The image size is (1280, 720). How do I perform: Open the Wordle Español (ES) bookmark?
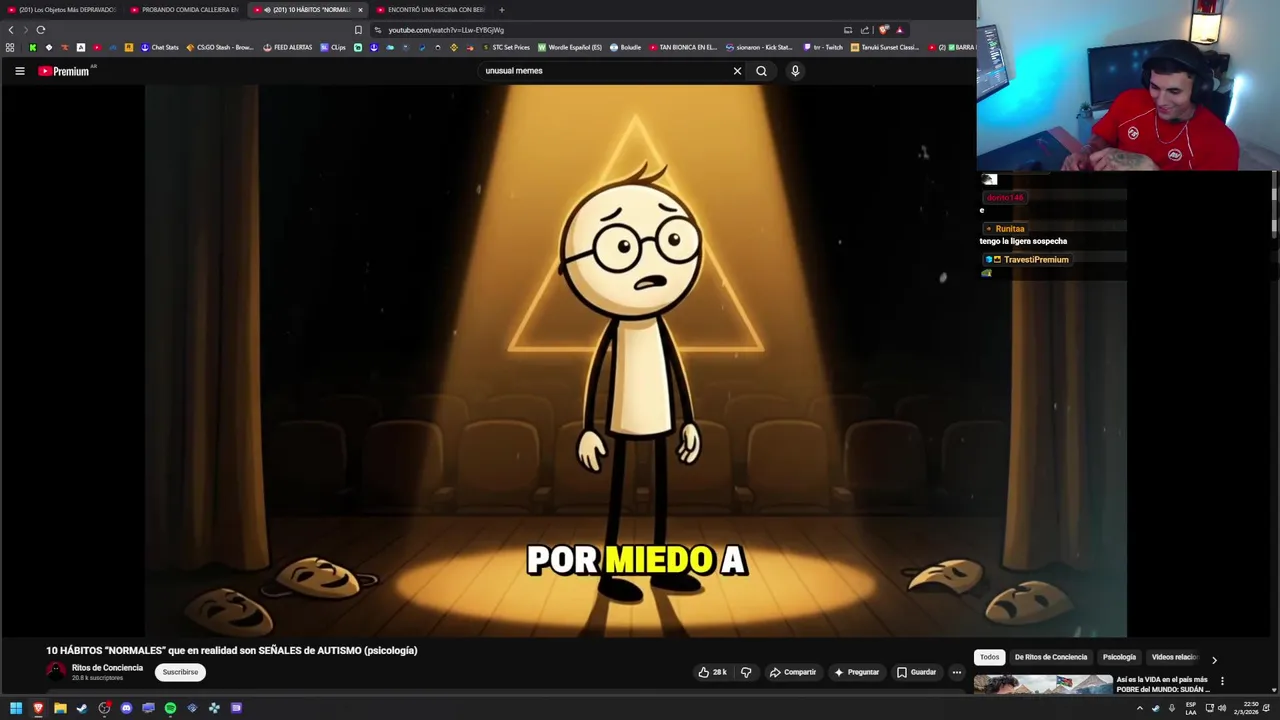(x=570, y=47)
